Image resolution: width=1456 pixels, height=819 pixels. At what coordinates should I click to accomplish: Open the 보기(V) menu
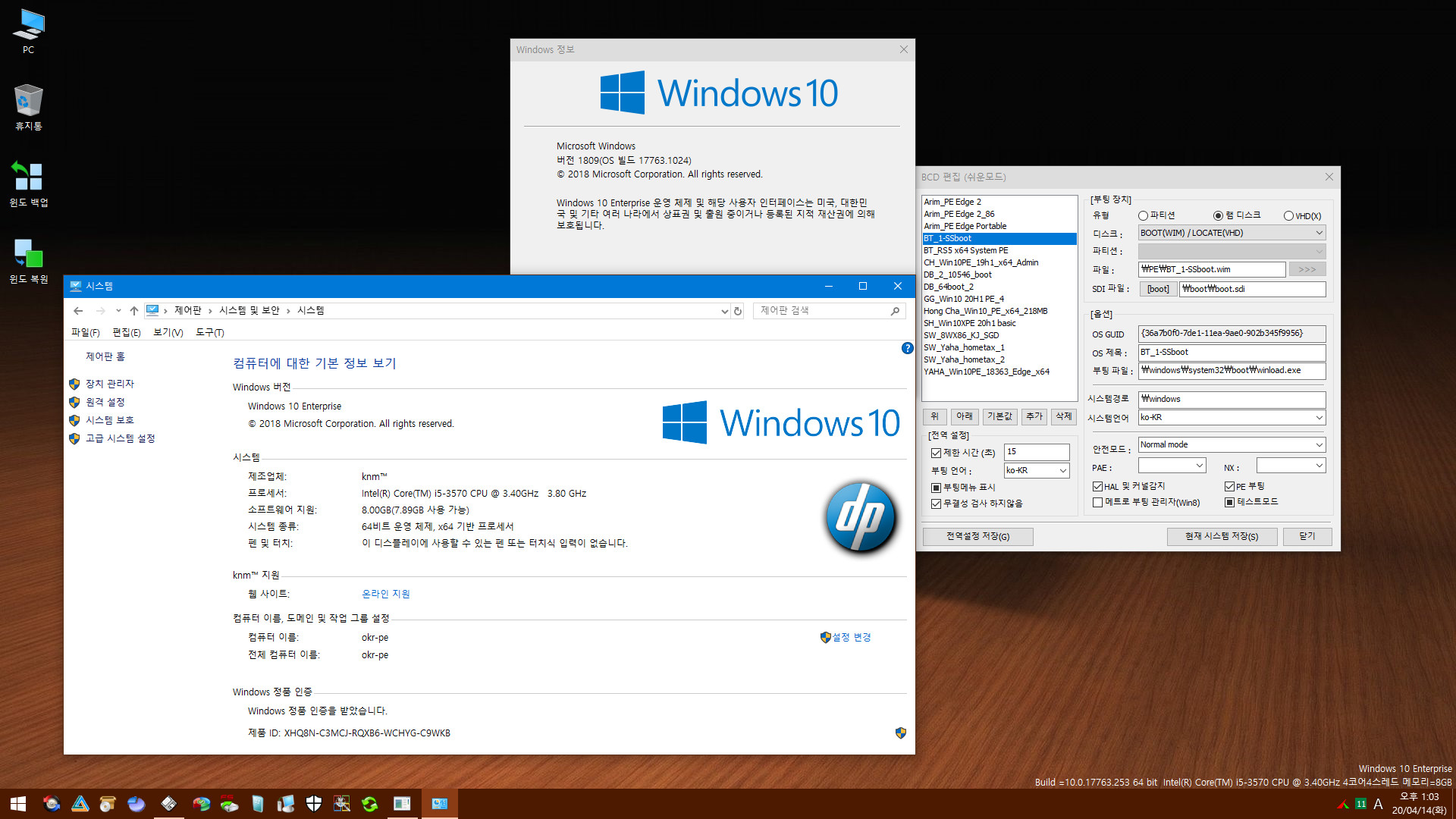[x=168, y=333]
